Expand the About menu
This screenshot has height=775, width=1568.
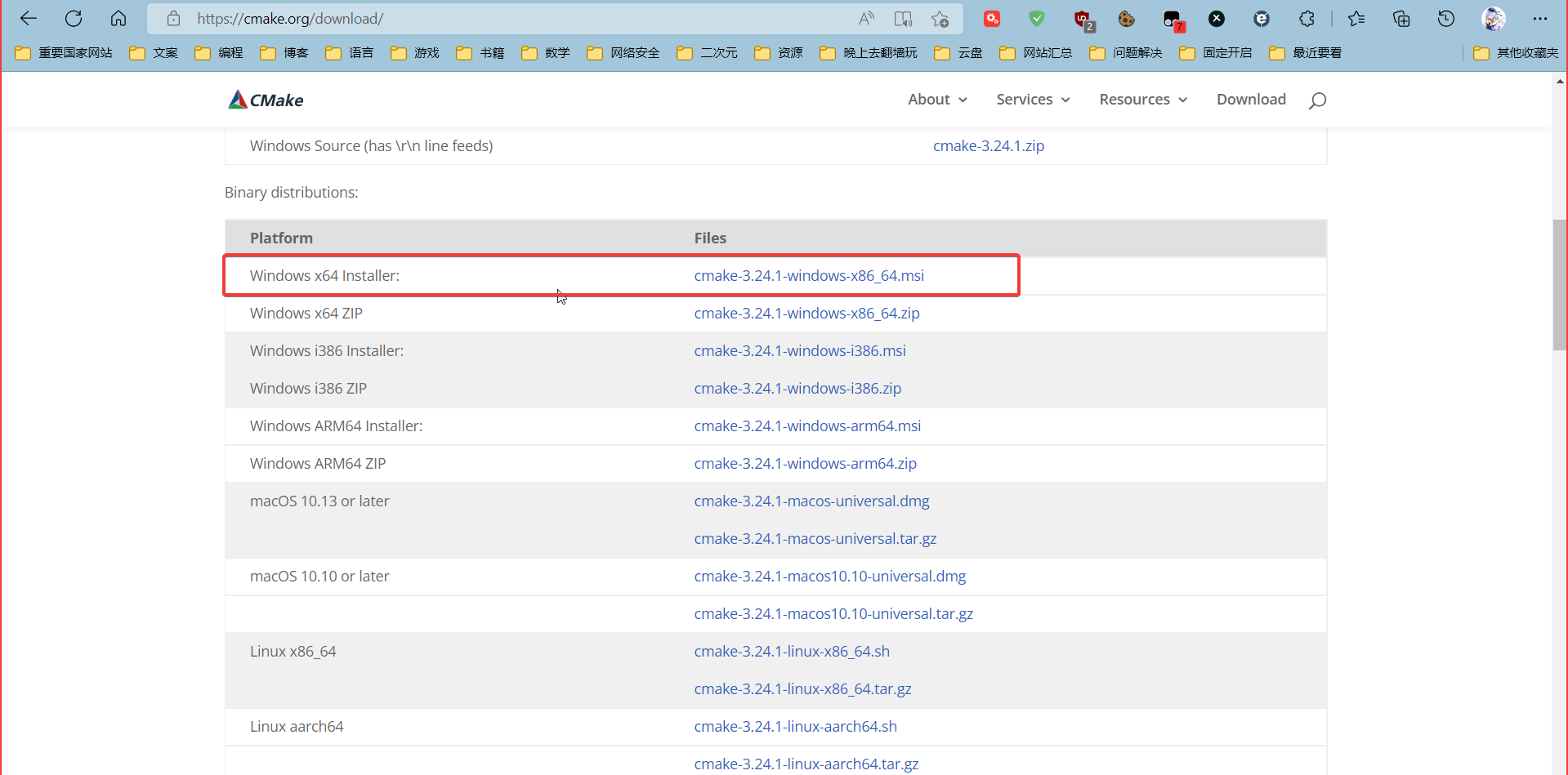coord(937,100)
